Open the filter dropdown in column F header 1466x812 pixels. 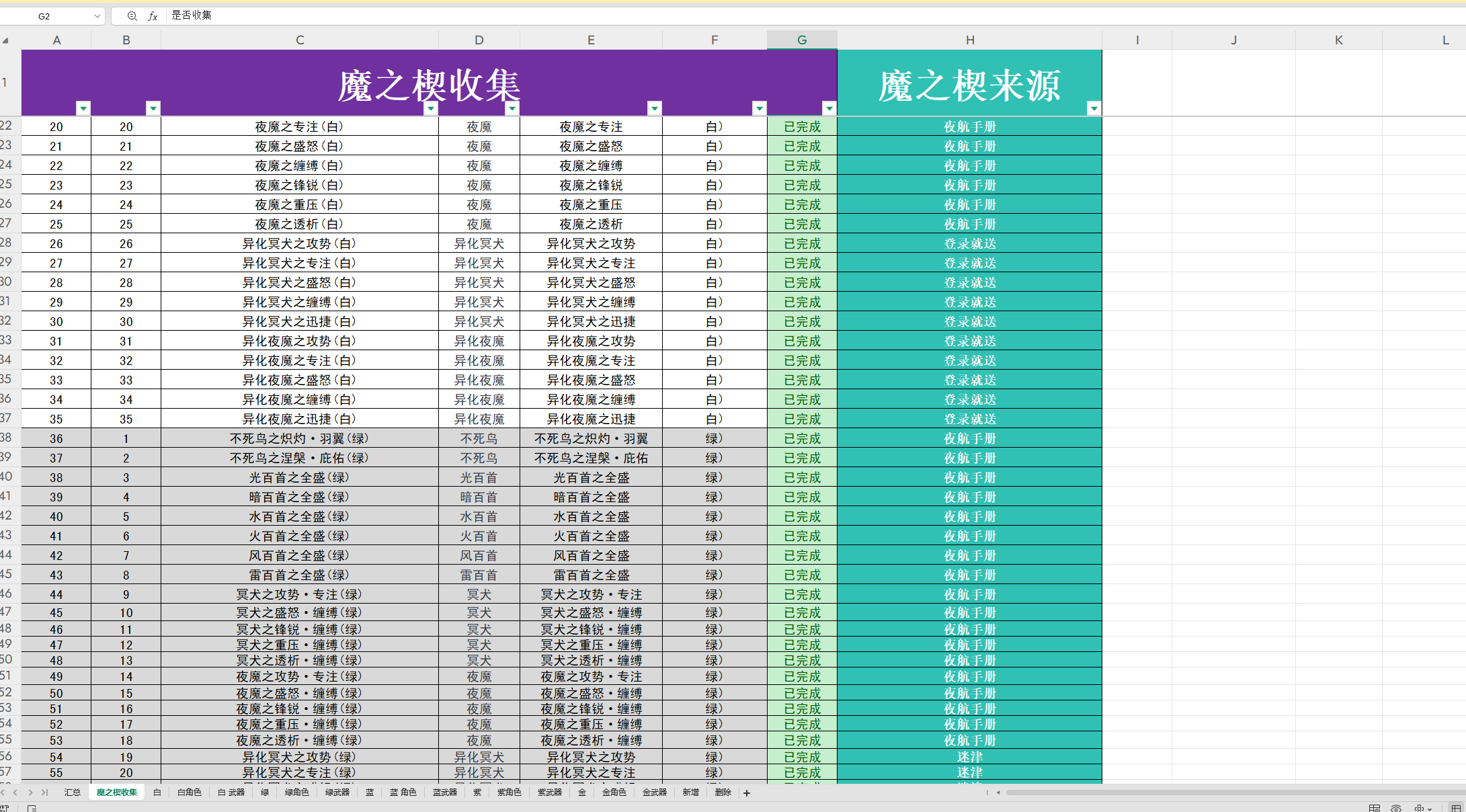click(x=759, y=108)
